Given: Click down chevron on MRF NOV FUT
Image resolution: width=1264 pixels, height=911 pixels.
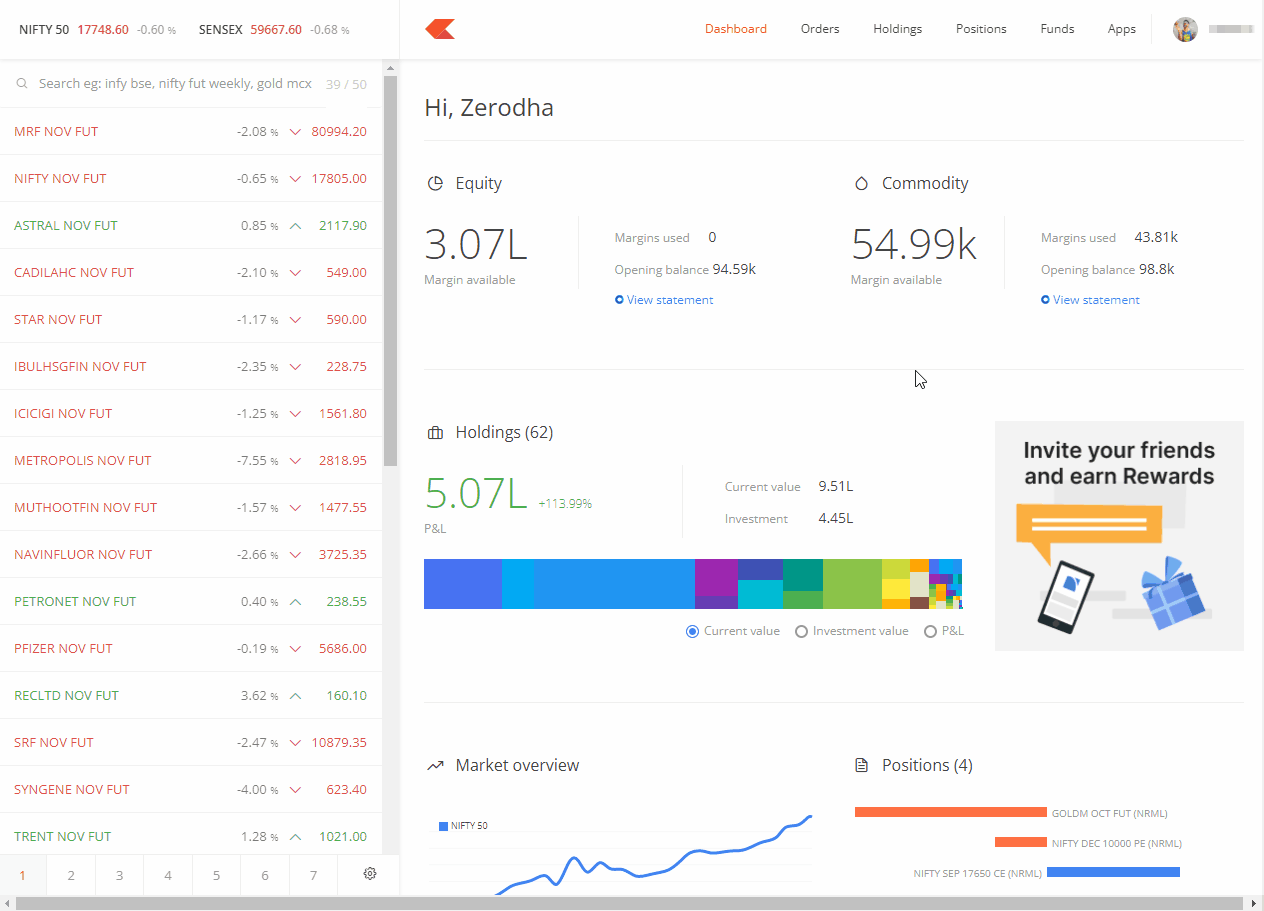Looking at the screenshot, I should pyautogui.click(x=295, y=132).
